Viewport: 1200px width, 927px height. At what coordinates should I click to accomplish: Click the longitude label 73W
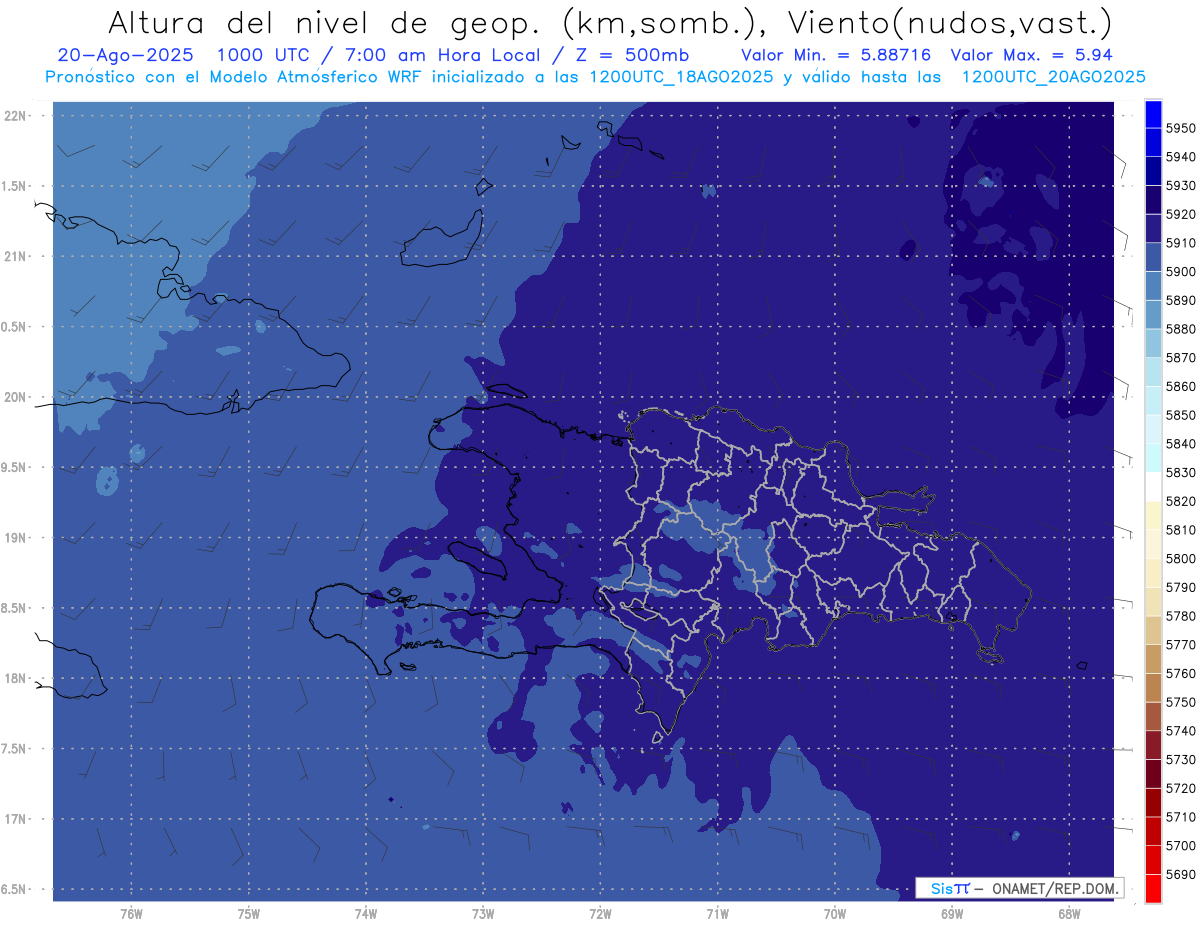pyautogui.click(x=483, y=913)
